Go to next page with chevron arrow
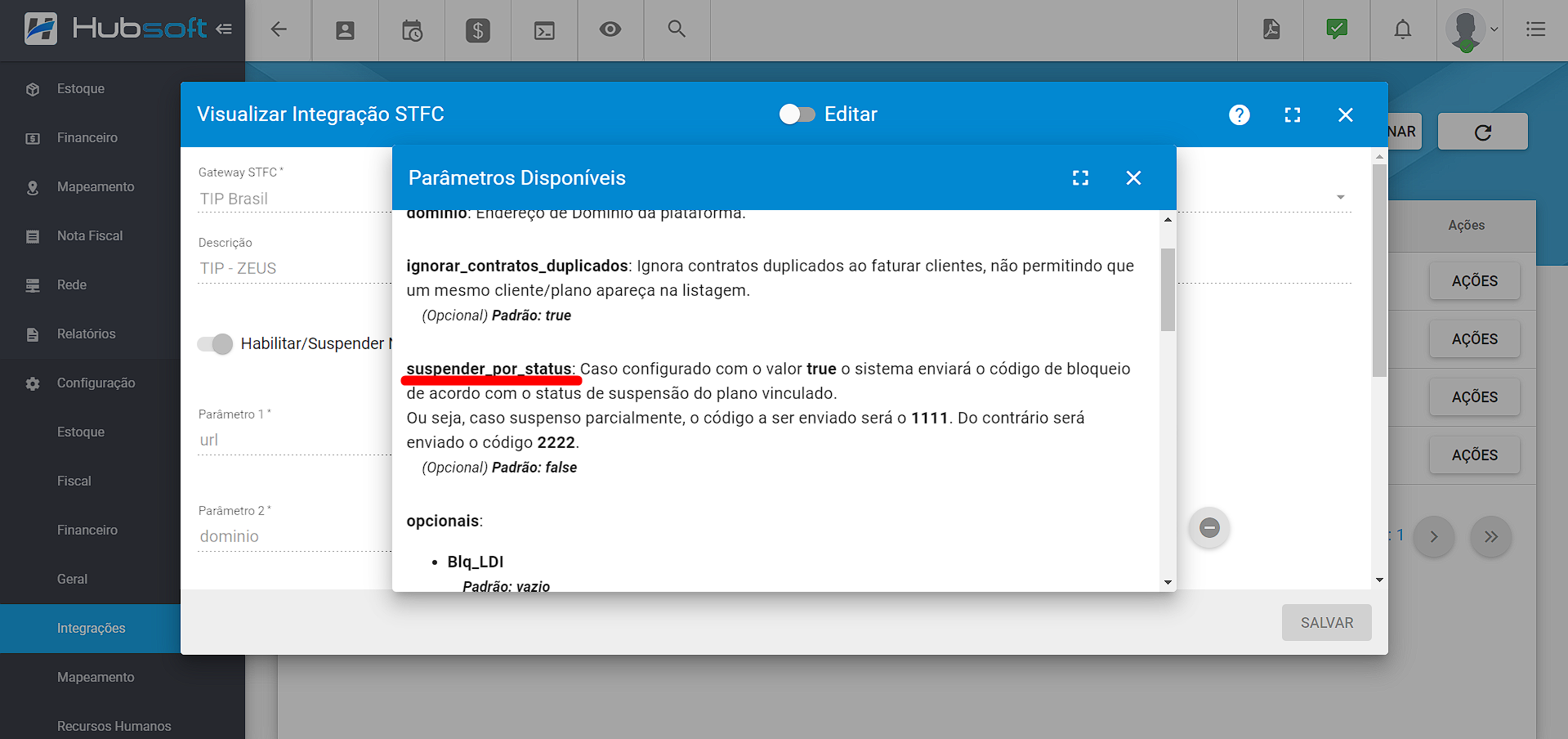Viewport: 1568px width, 739px height. (1434, 537)
